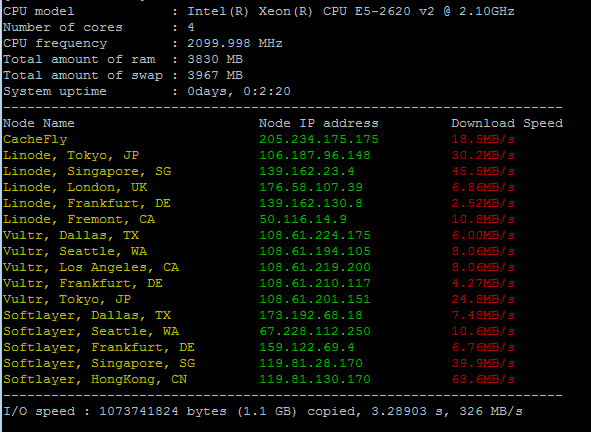Click the total swap value '3967 MB'
This screenshot has height=432, width=591.
coord(215,75)
